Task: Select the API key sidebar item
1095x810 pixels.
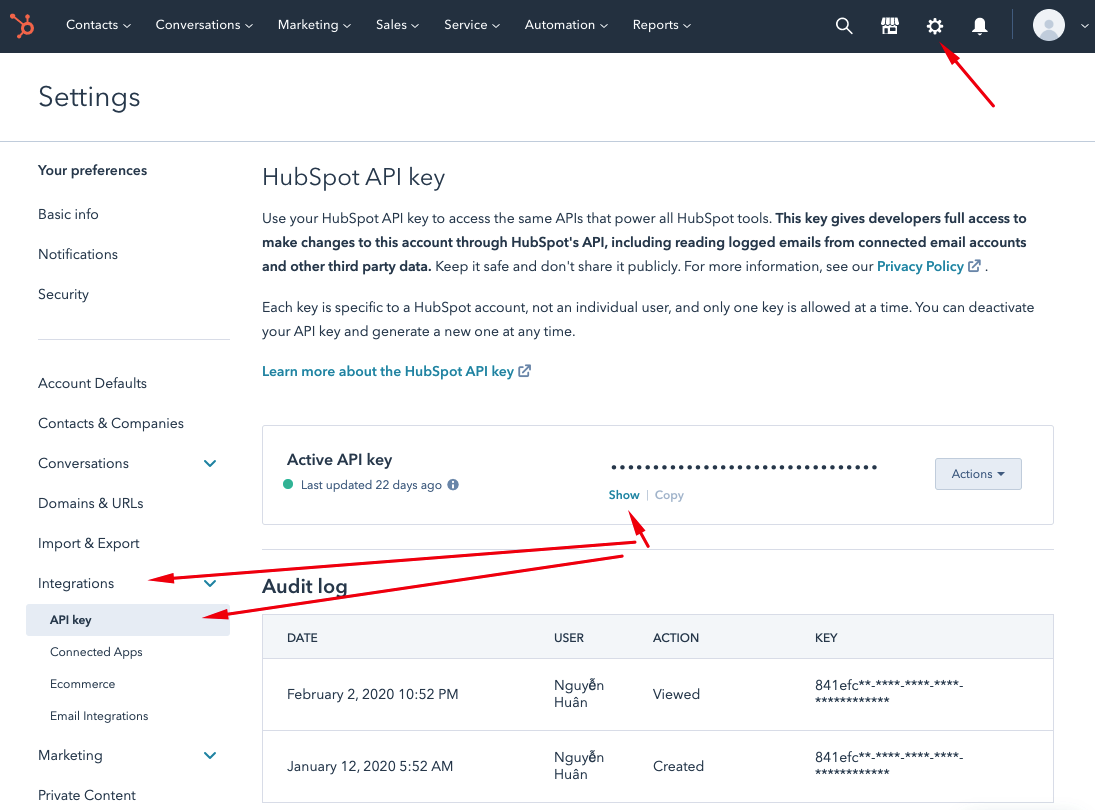Action: pyautogui.click(x=128, y=620)
